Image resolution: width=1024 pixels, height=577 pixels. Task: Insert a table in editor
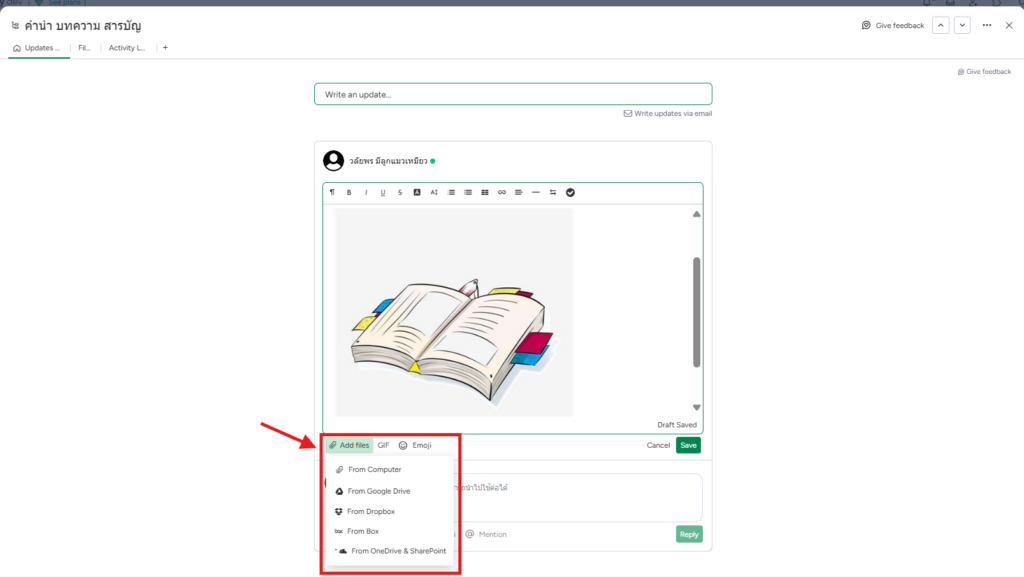click(485, 193)
